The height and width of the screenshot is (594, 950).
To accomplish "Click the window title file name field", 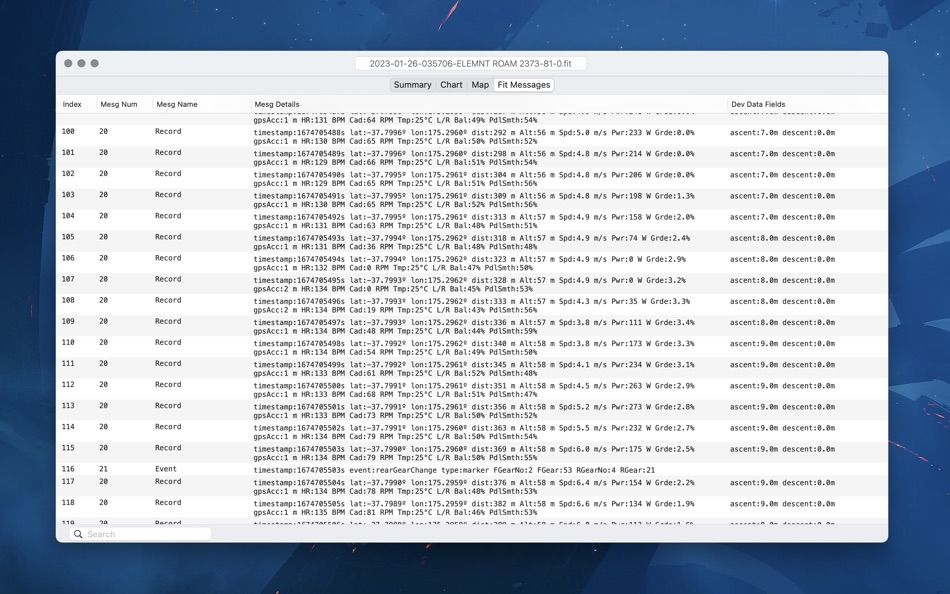I will click(x=471, y=64).
